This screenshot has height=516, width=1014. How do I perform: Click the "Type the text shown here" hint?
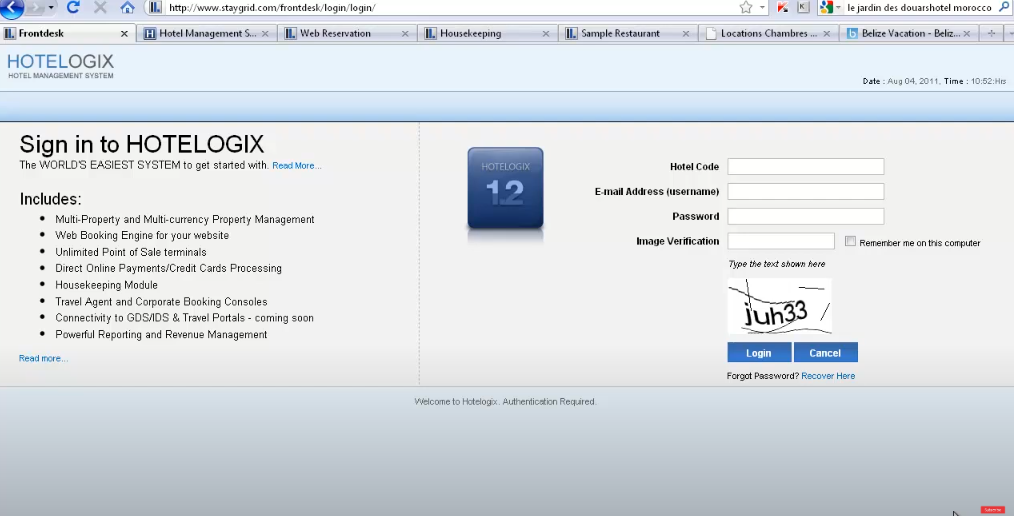[777, 264]
